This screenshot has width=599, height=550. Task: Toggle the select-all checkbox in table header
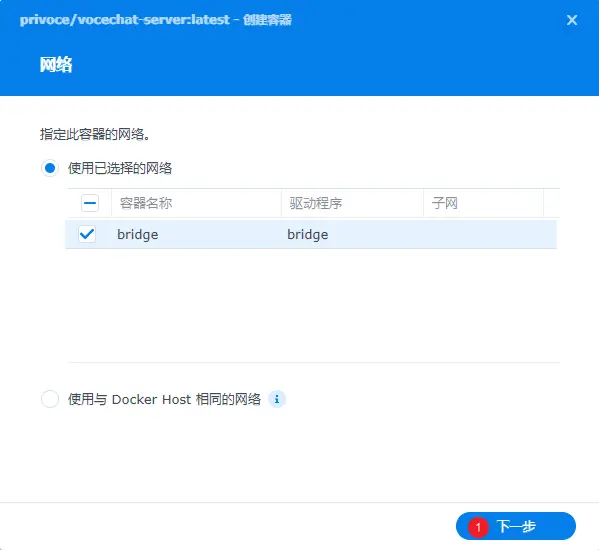pos(90,203)
